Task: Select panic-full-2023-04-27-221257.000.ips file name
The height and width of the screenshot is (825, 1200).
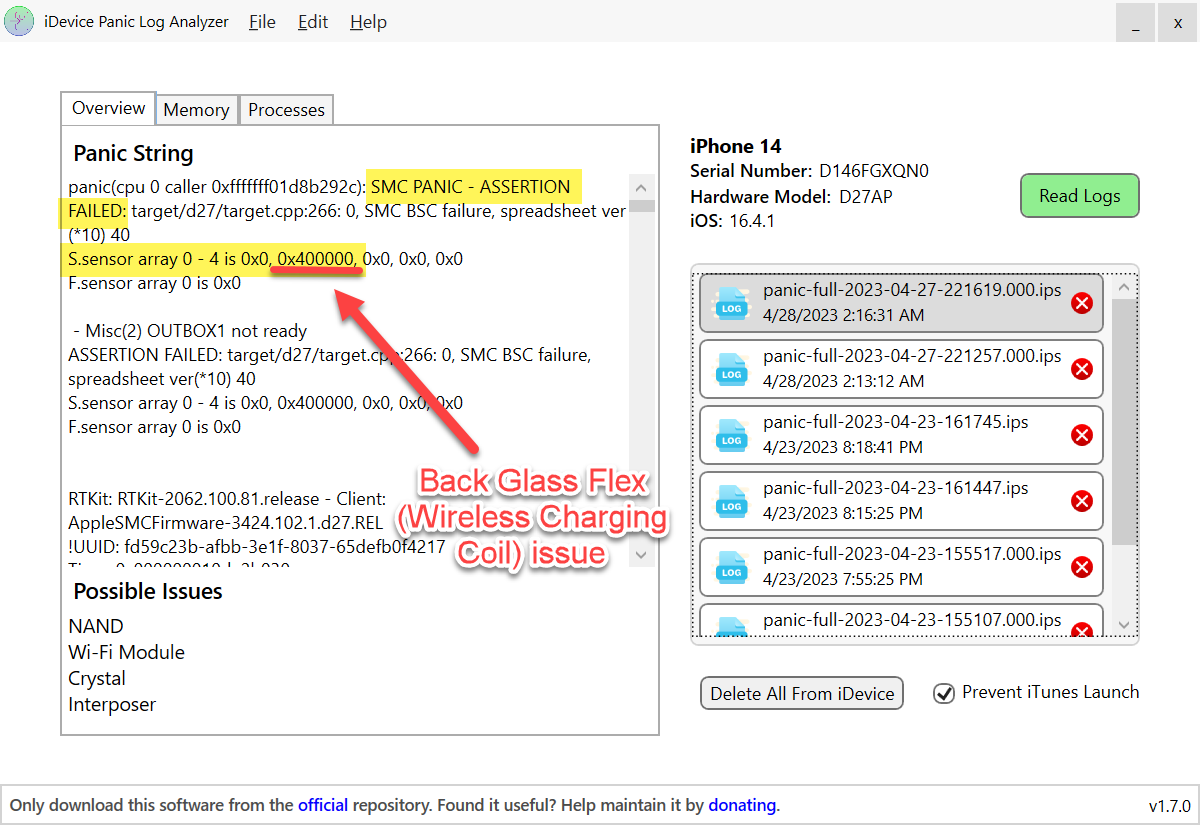Action: (912, 356)
